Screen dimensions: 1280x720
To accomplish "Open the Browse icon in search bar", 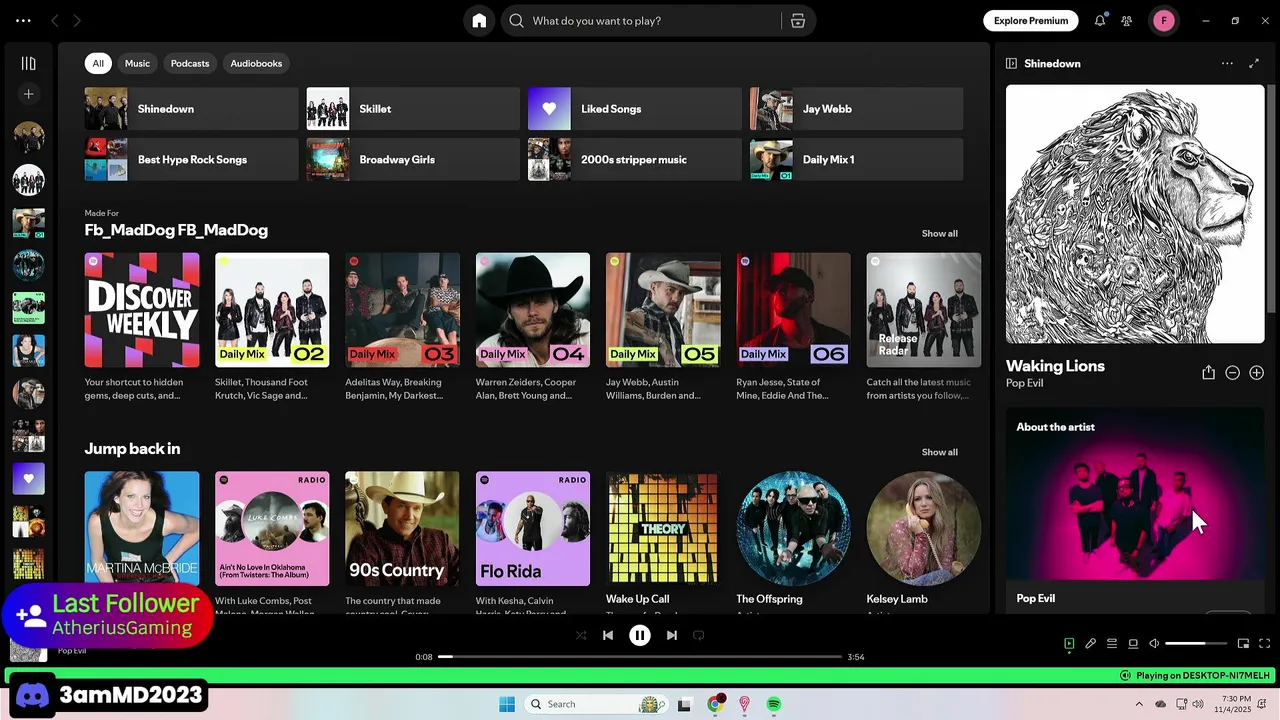I will (797, 21).
